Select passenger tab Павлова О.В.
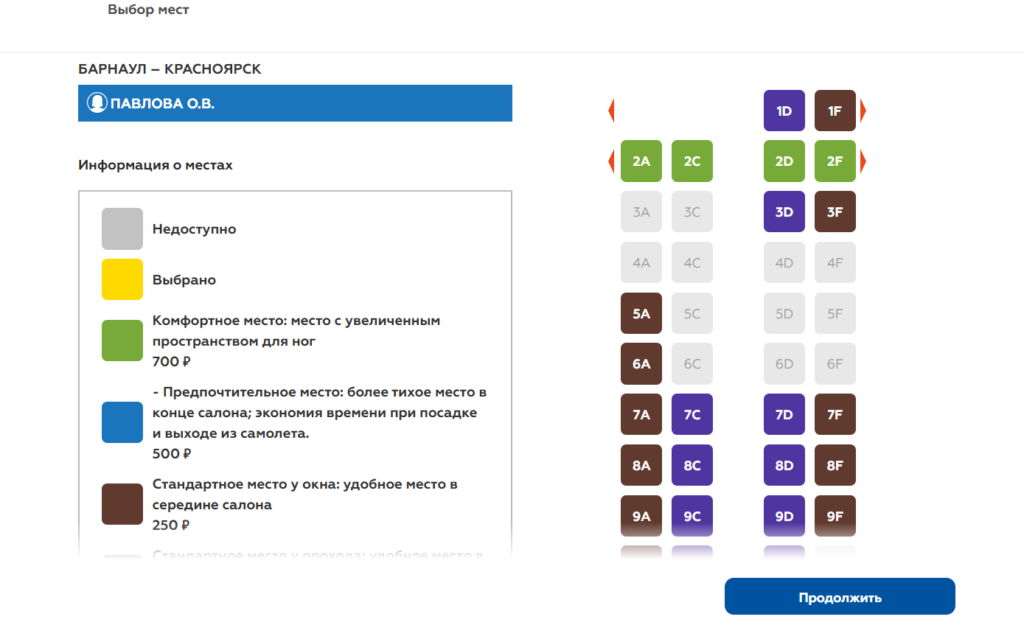 [x=295, y=103]
